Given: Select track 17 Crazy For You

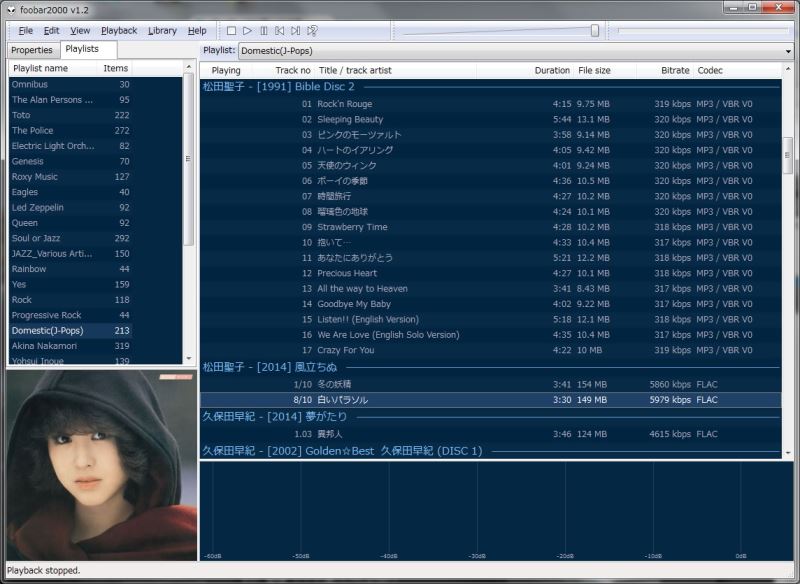Looking at the screenshot, I should click(490, 350).
